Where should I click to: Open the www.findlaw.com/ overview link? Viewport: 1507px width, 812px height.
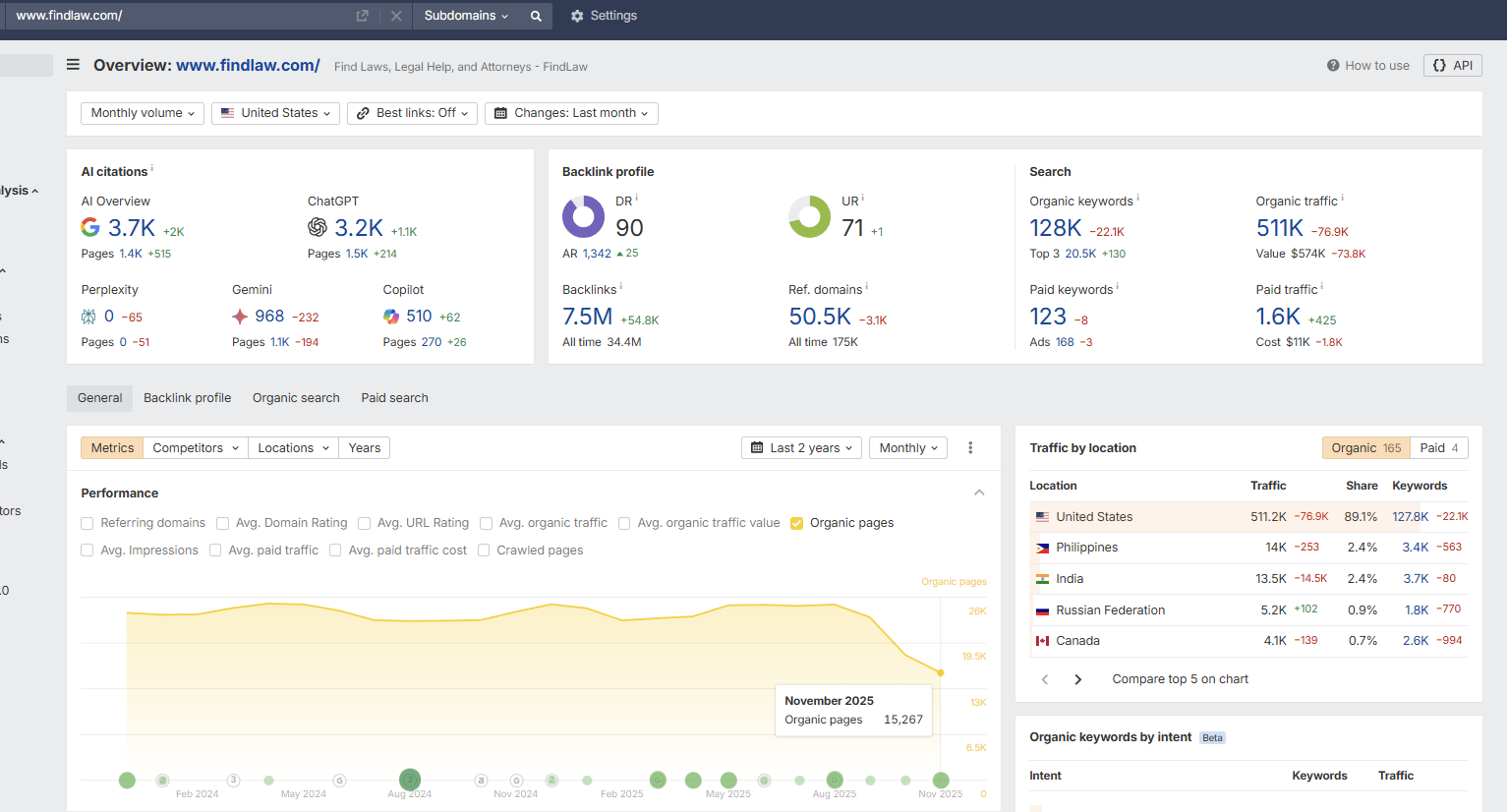[x=248, y=66]
